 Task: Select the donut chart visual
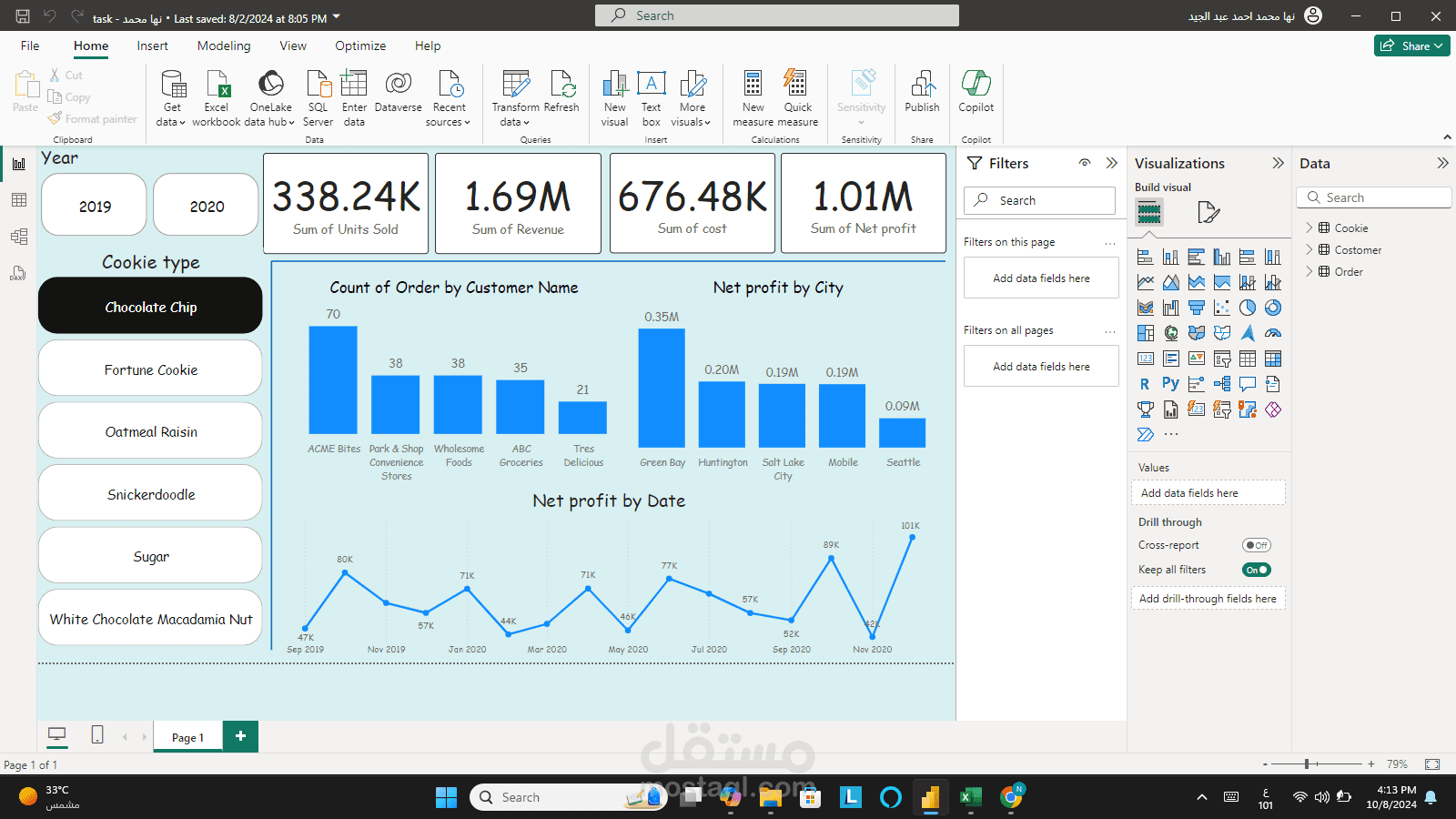pyautogui.click(x=1273, y=308)
